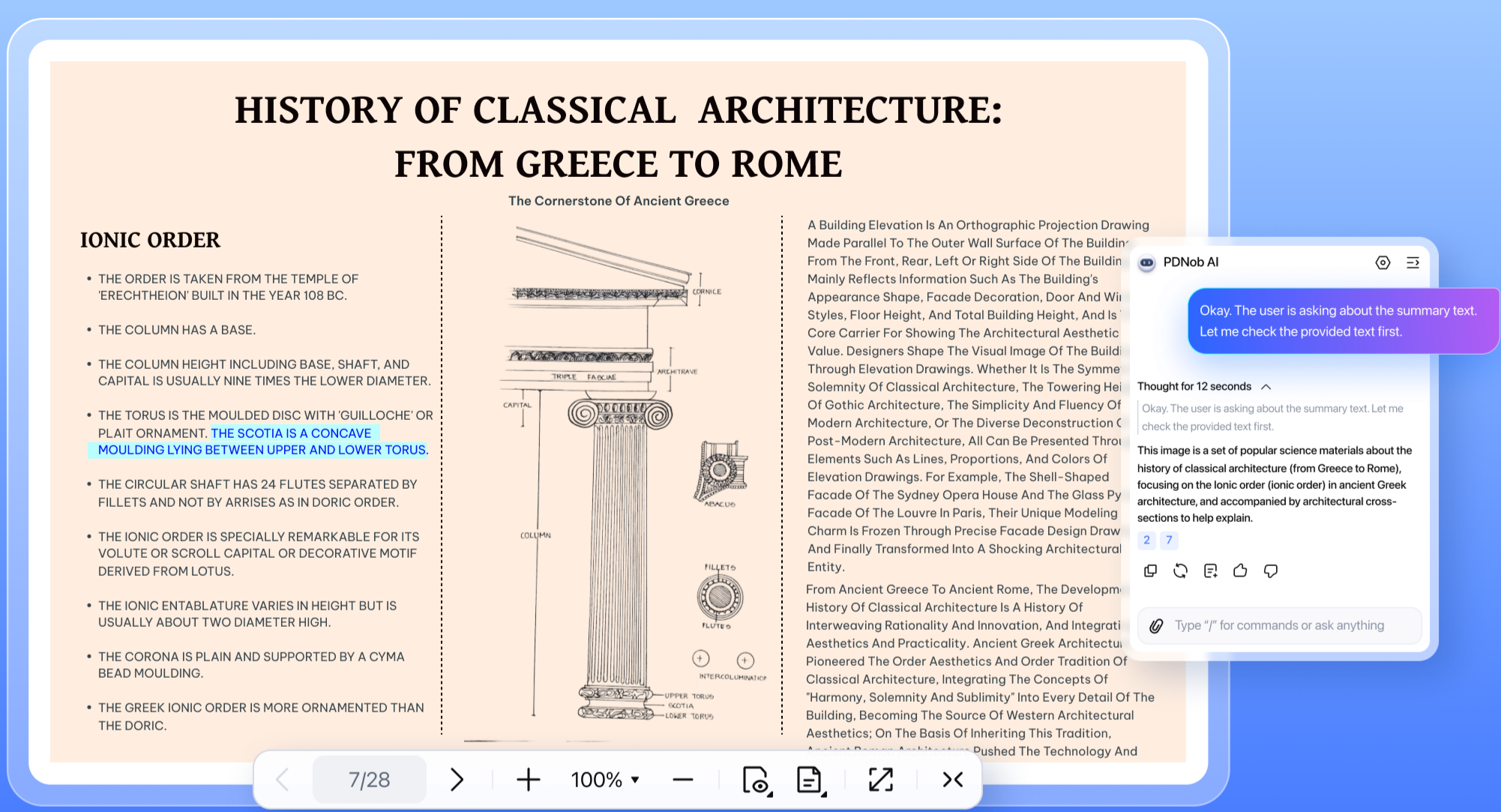Image resolution: width=1501 pixels, height=812 pixels.
Task: Go to the next page
Action: pos(457,780)
